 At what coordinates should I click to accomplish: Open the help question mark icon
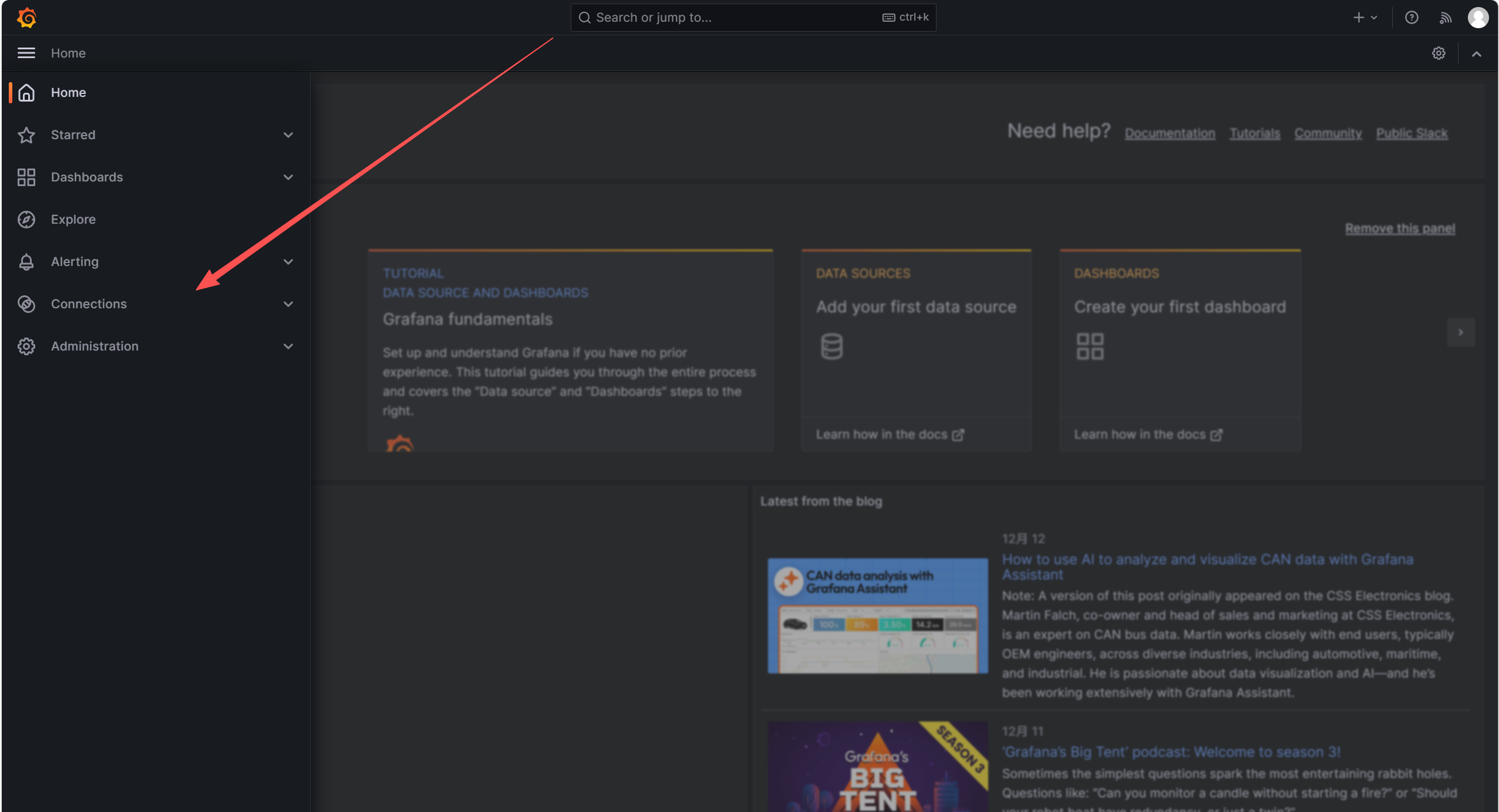coord(1412,18)
